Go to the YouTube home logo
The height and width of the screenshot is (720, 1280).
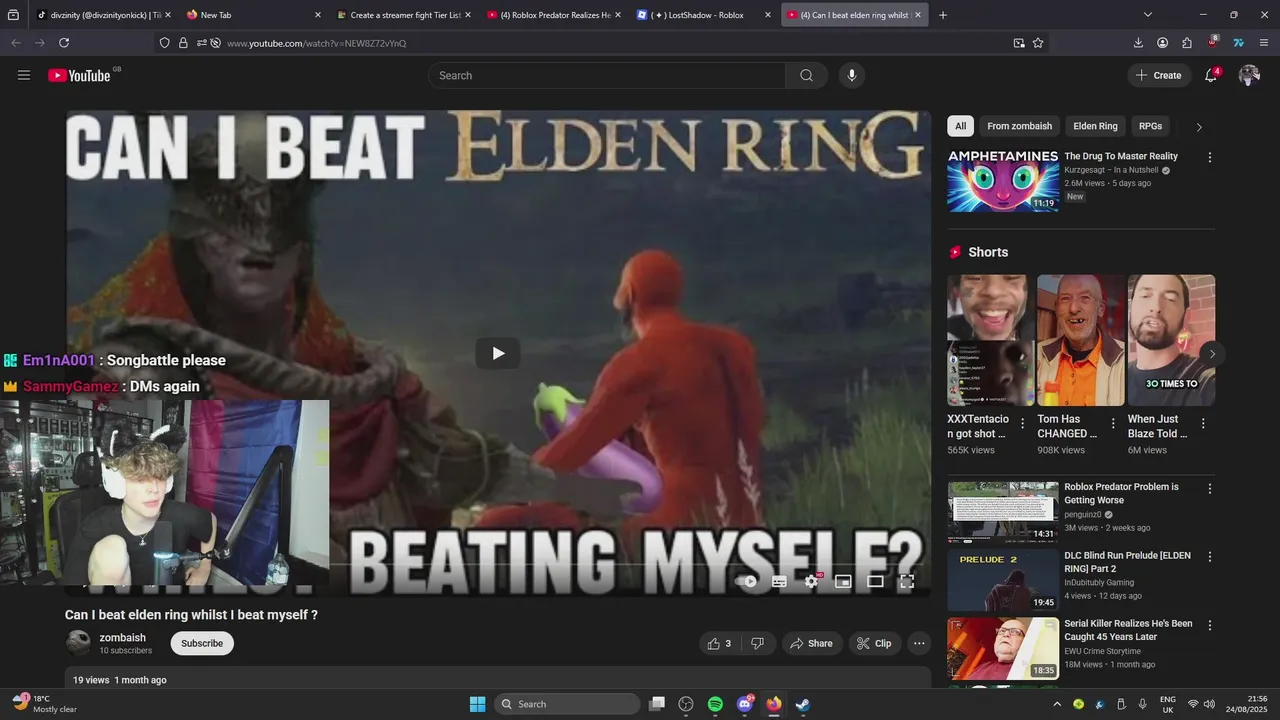click(79, 75)
